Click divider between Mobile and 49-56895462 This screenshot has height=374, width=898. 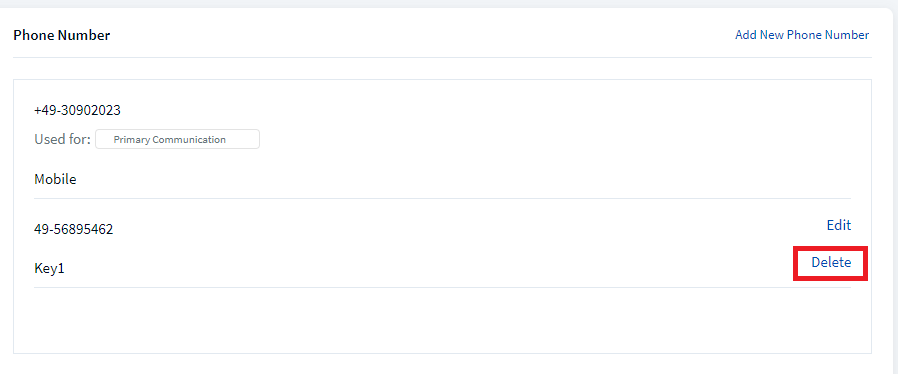442,199
